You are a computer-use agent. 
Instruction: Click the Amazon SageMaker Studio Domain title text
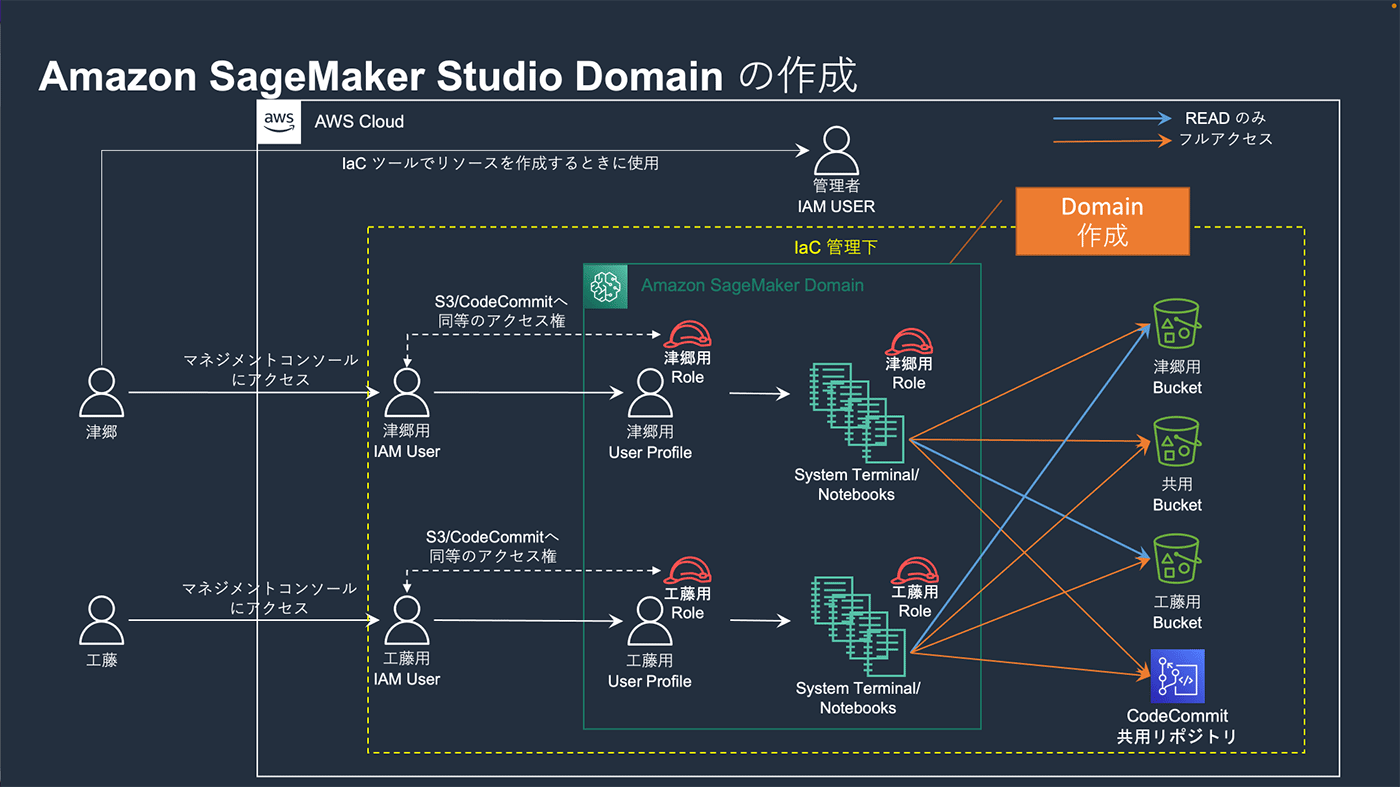380,77
